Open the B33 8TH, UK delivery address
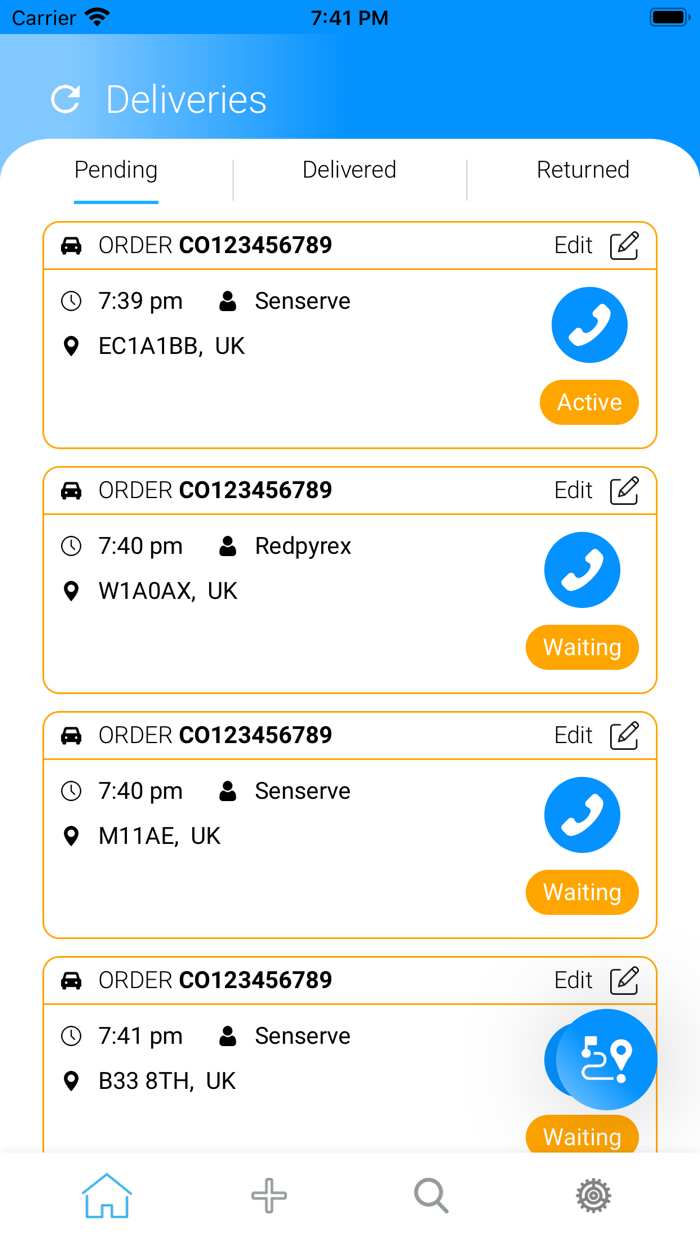The image size is (700, 1244). click(166, 1081)
